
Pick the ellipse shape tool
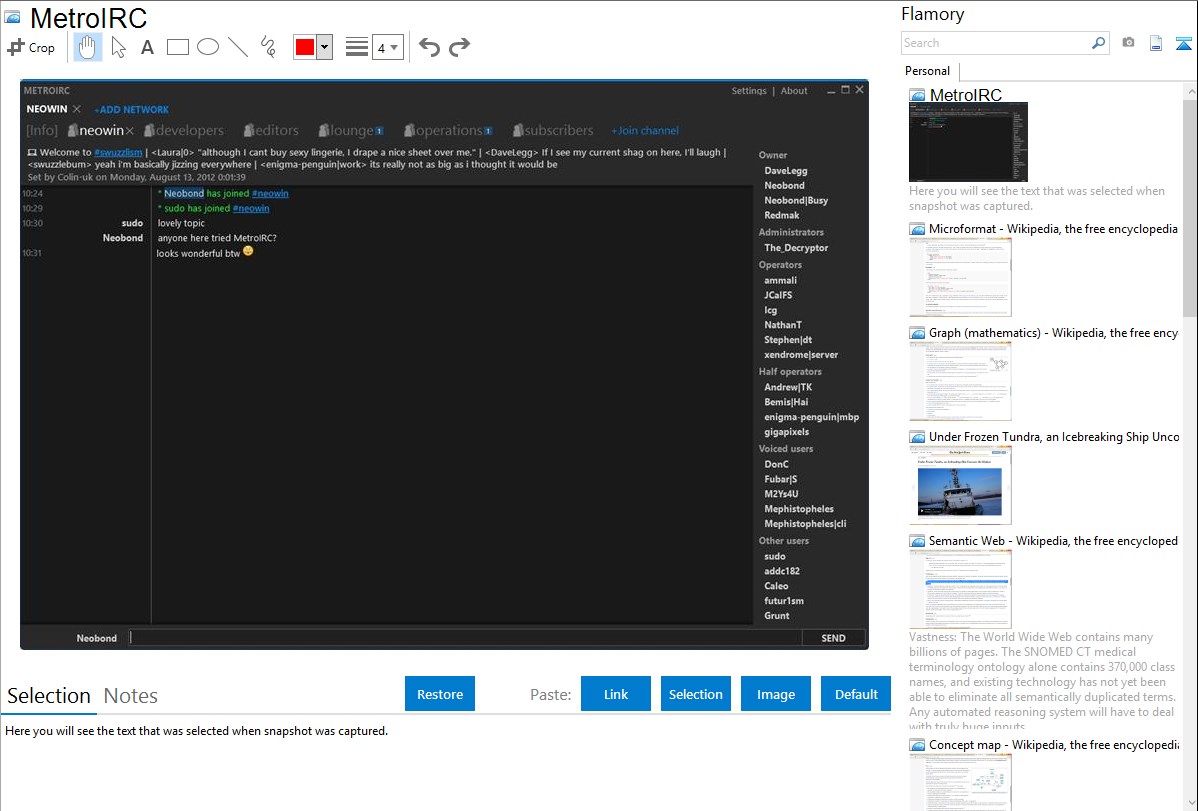208,47
